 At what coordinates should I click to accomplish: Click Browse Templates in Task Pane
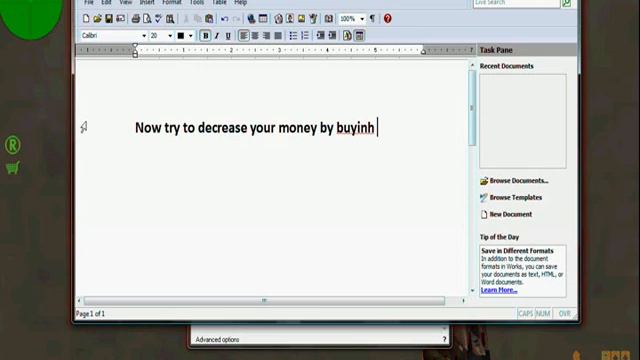tap(511, 198)
